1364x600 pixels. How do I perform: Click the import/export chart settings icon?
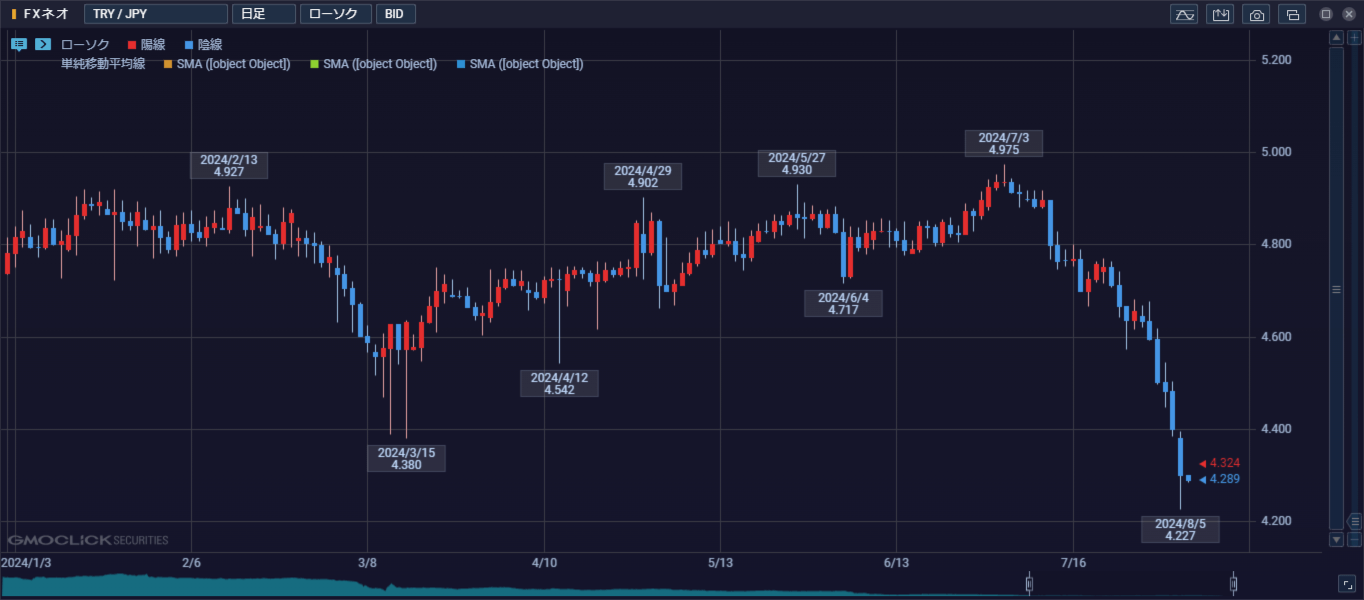coord(1220,14)
